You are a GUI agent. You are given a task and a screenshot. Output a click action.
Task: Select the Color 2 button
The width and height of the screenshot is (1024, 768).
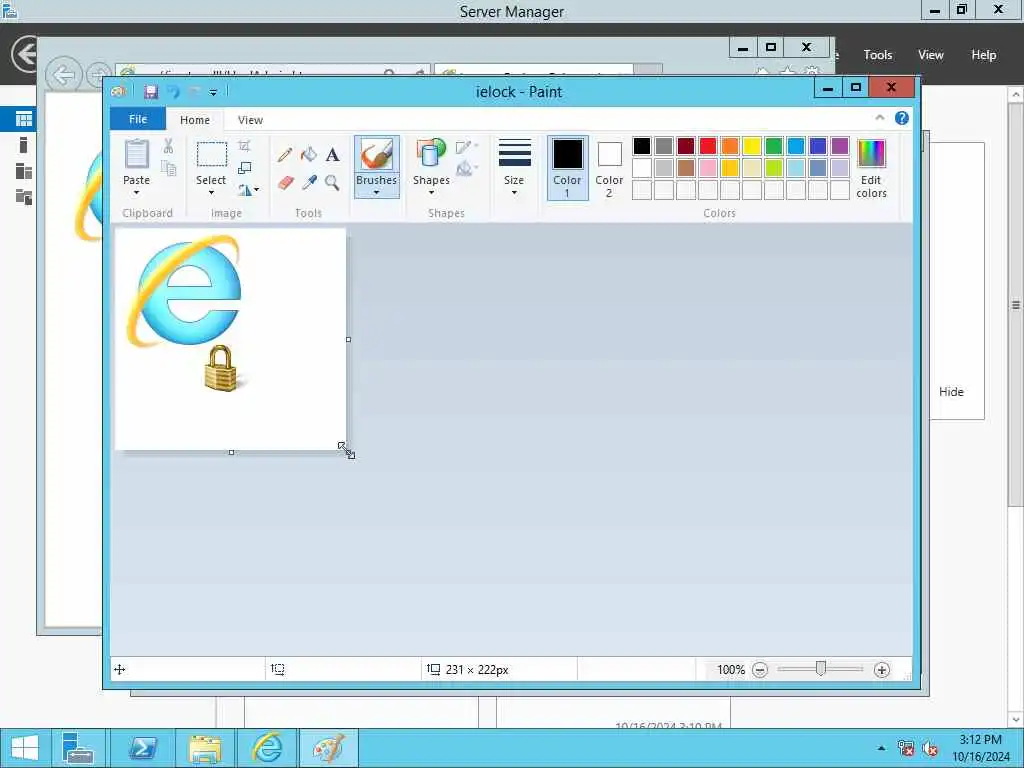tap(609, 168)
